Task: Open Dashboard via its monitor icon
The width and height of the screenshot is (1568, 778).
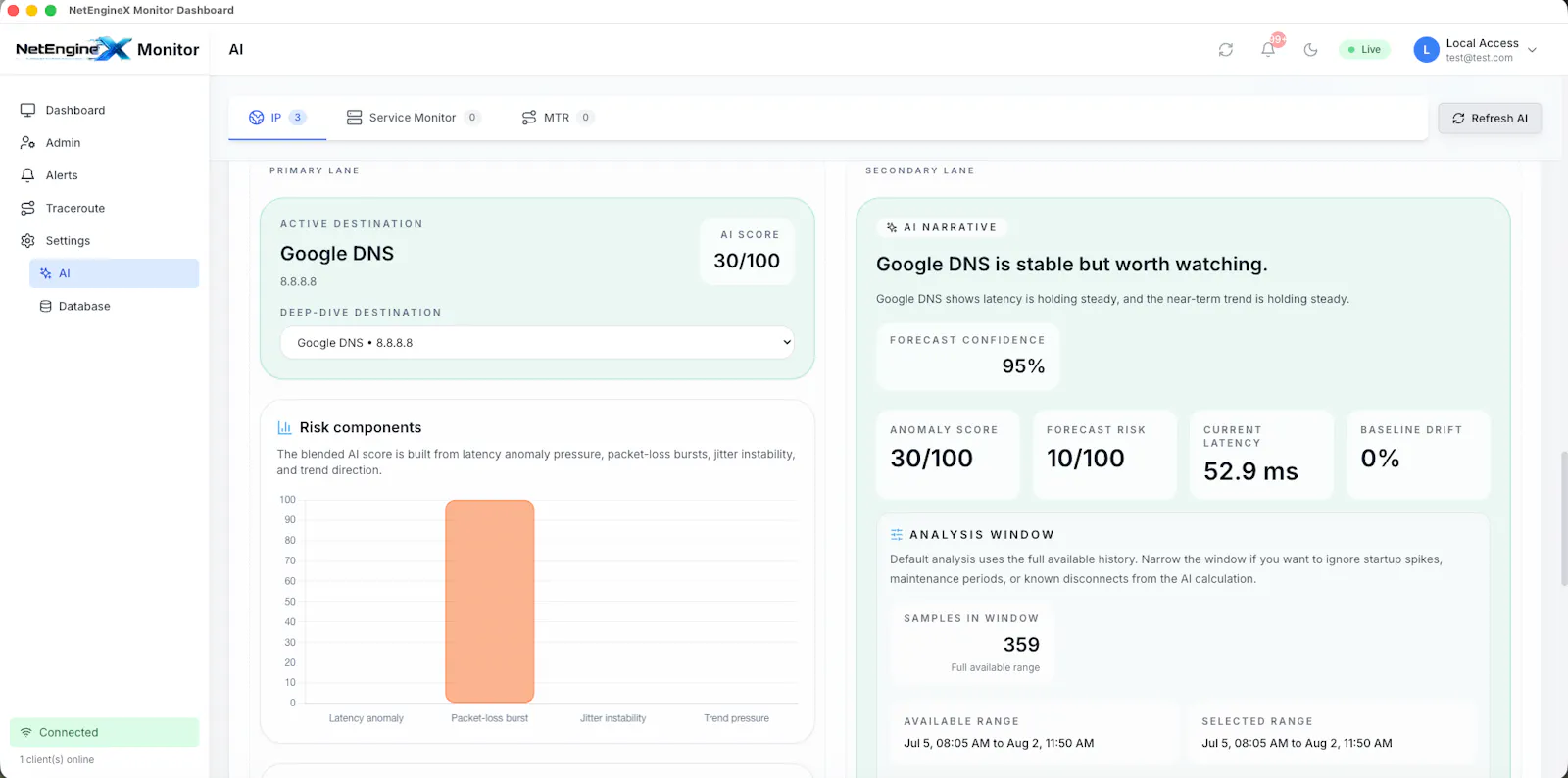Action: click(x=27, y=111)
